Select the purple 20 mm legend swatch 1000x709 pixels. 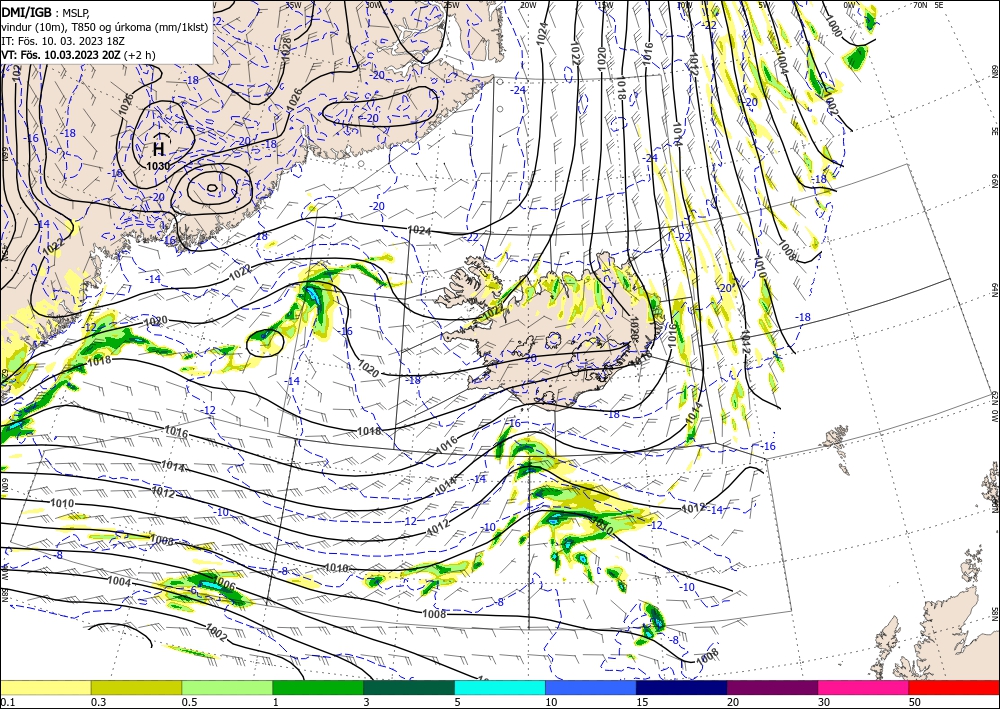point(772,687)
